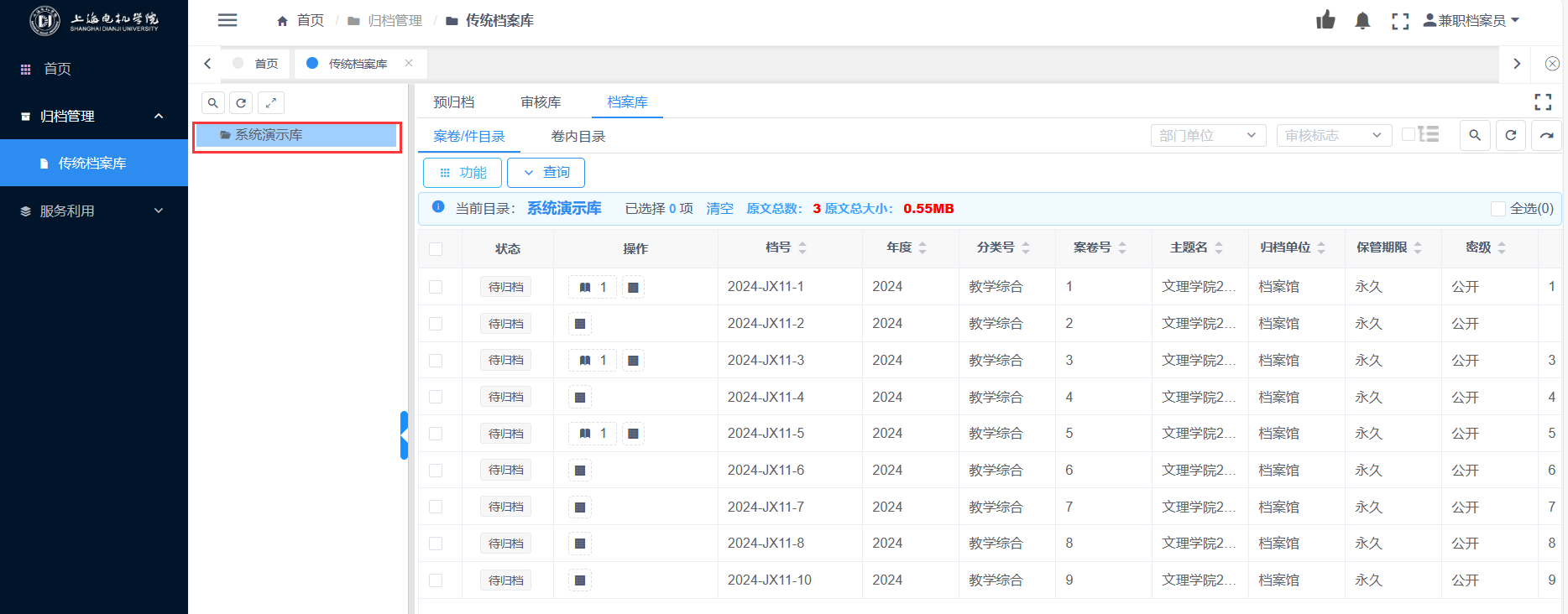Click the share arrow icon in table toolbar
The height and width of the screenshot is (614, 1568).
(1546, 135)
